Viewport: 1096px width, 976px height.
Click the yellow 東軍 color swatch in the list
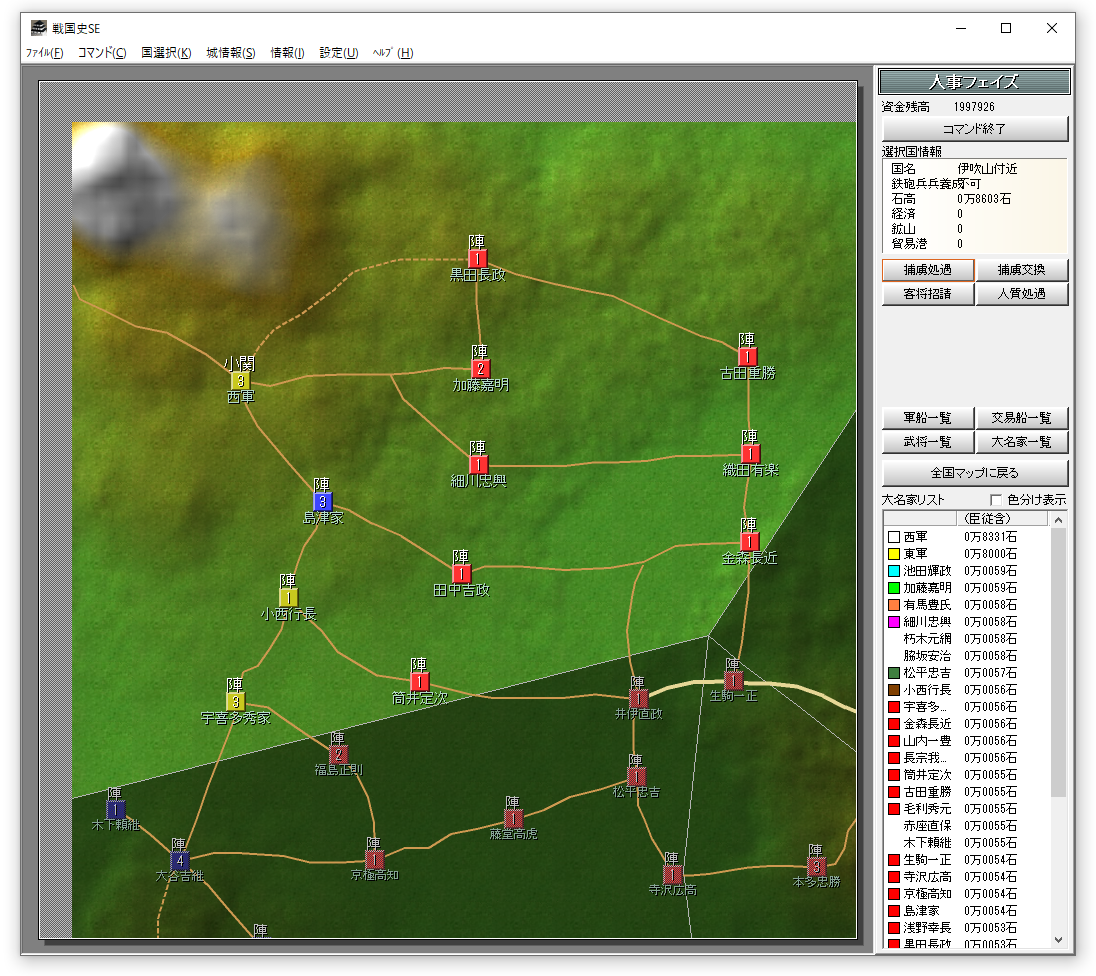pos(894,554)
